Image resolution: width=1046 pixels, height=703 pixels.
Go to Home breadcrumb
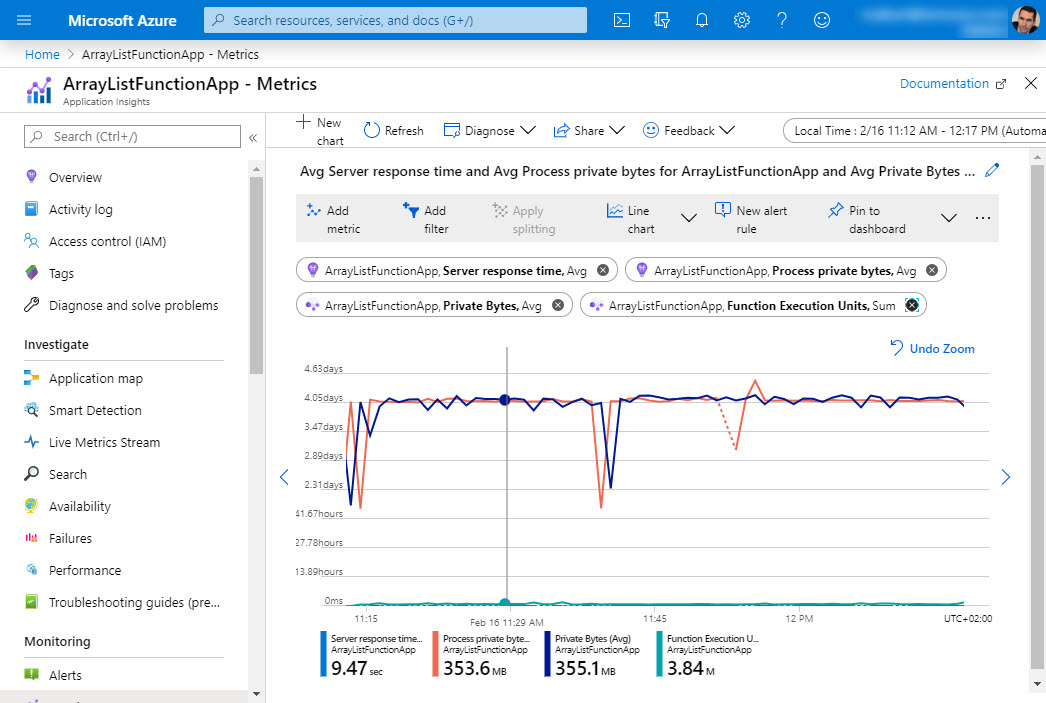tap(42, 55)
